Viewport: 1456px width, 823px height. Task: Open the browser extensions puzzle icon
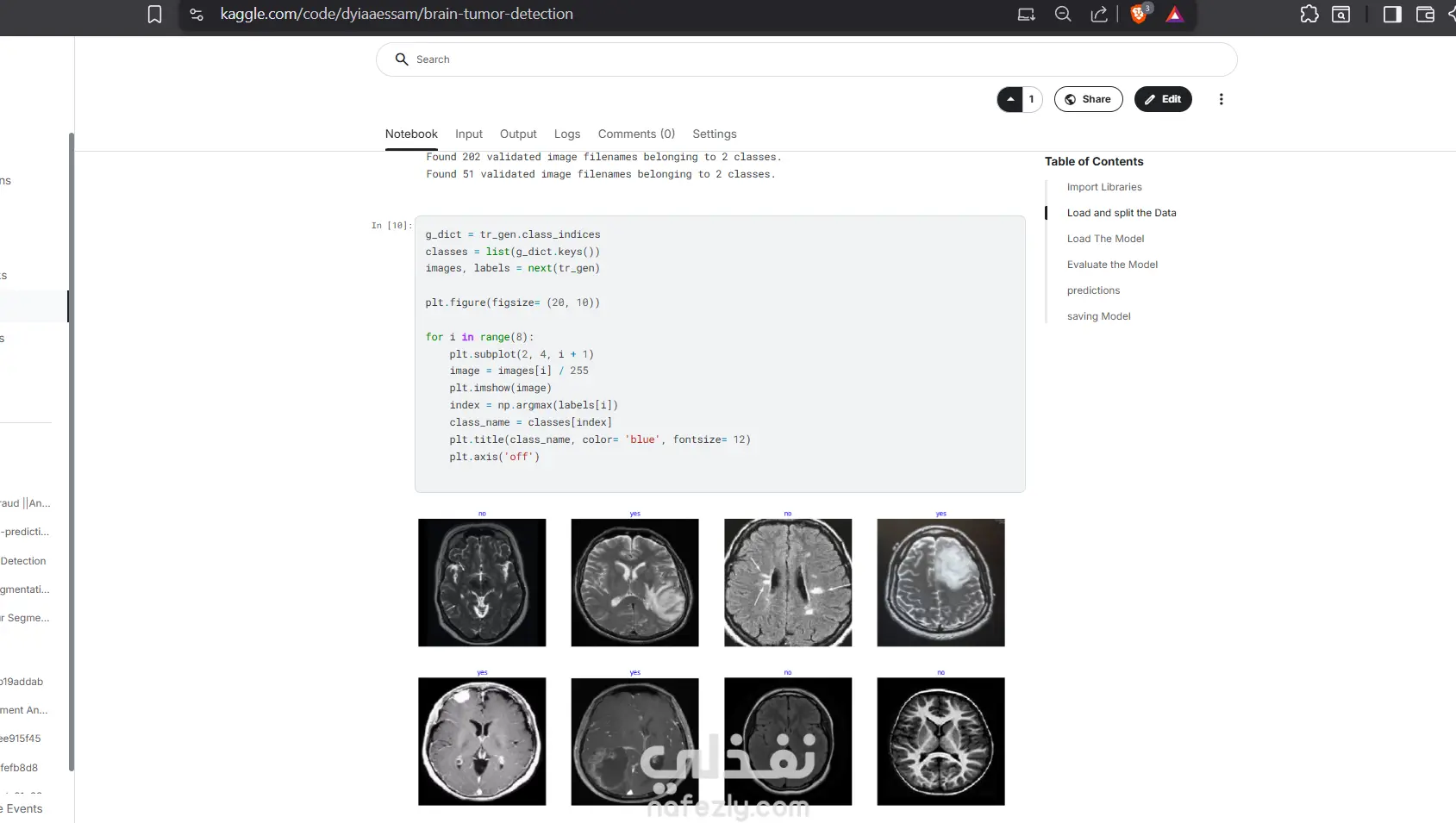1309,14
